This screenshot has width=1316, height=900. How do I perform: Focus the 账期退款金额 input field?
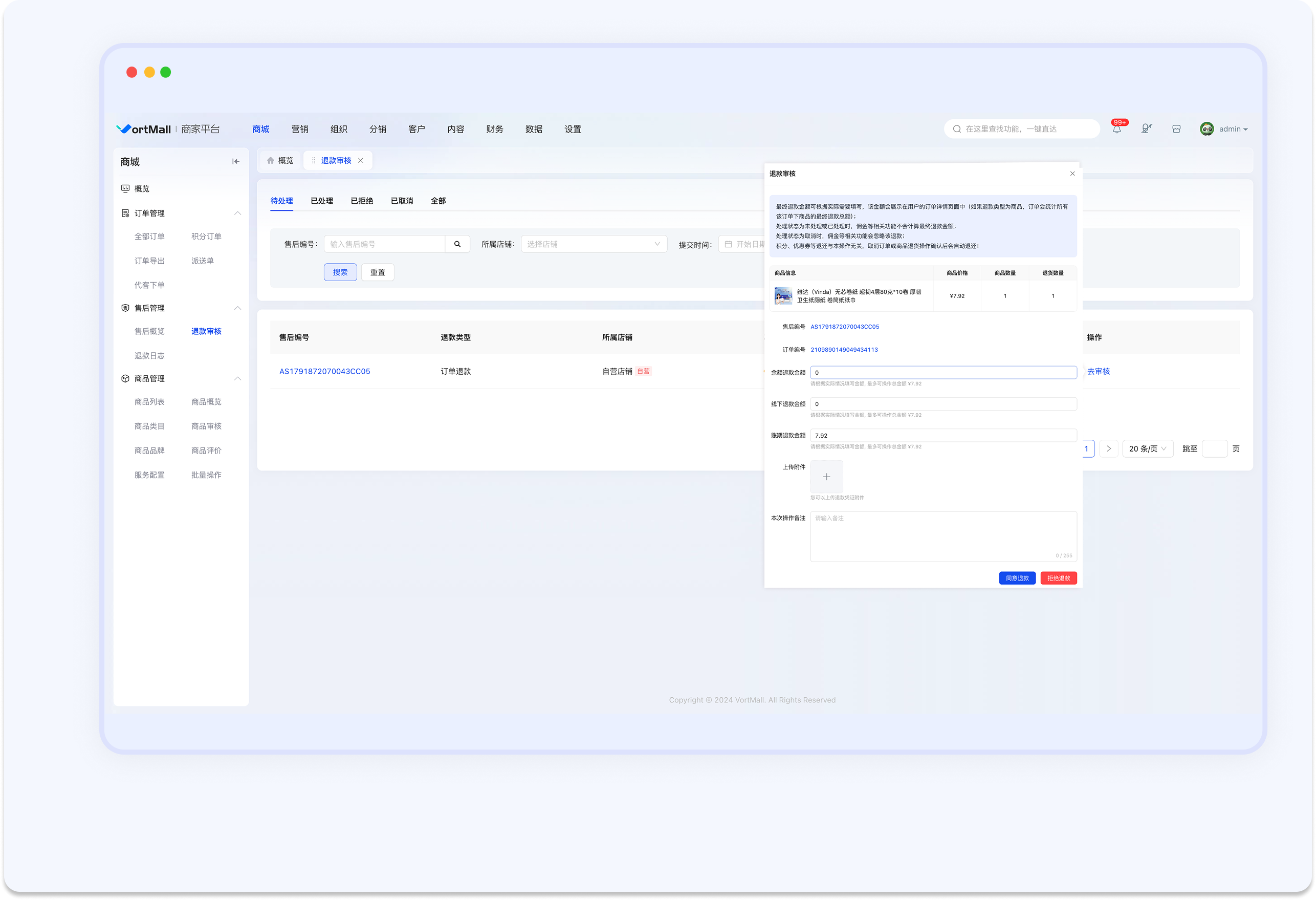pos(944,435)
